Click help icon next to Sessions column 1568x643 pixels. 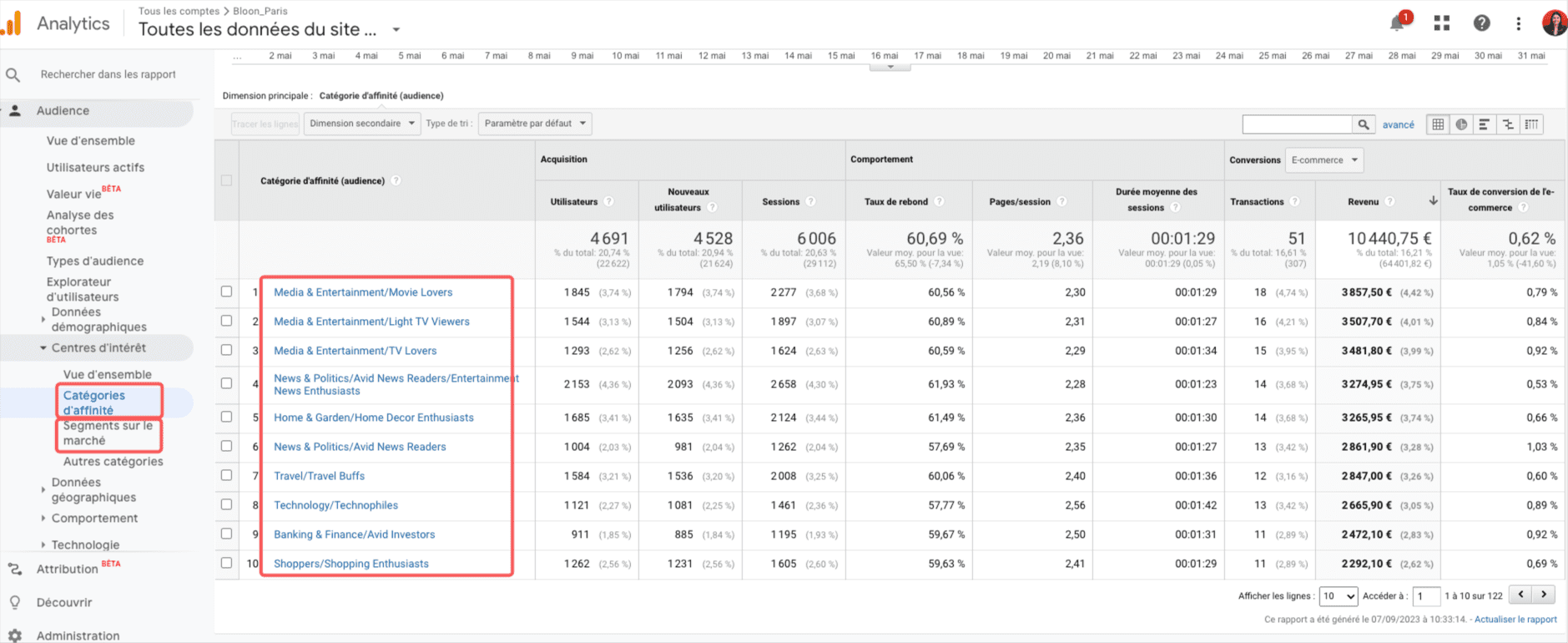pos(810,201)
